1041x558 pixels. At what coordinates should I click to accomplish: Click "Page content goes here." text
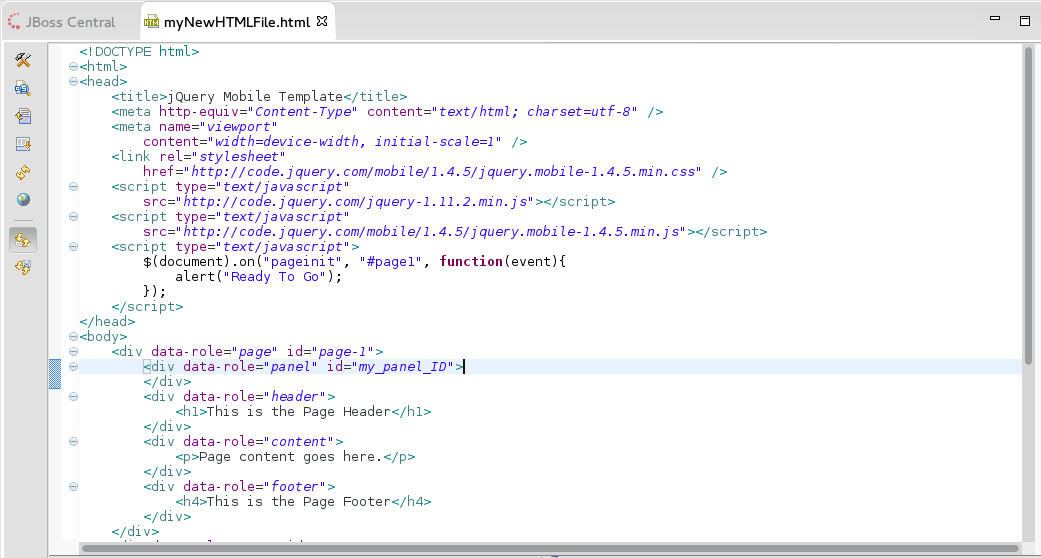click(291, 456)
